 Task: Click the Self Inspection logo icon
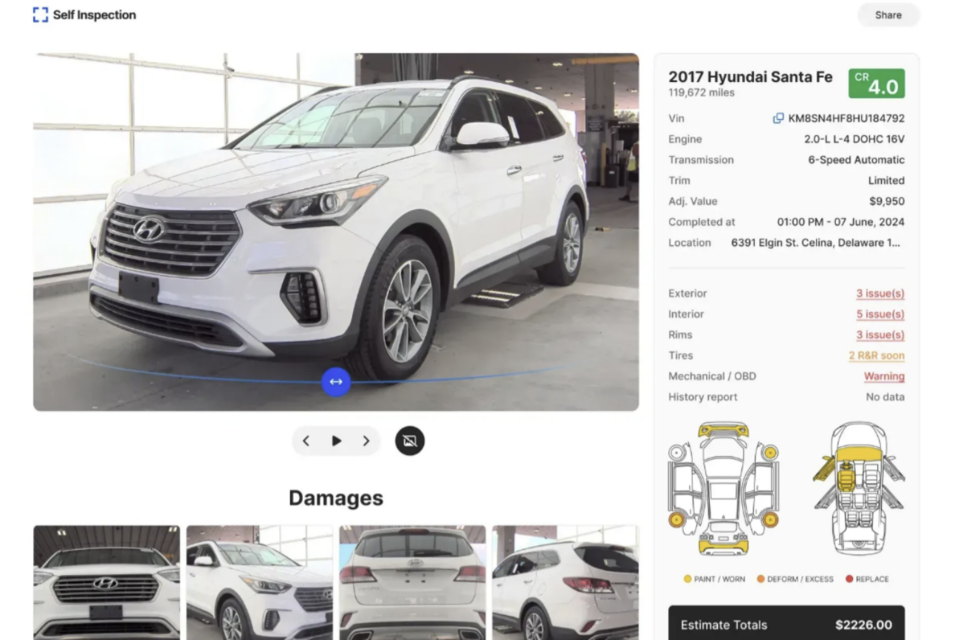click(40, 15)
